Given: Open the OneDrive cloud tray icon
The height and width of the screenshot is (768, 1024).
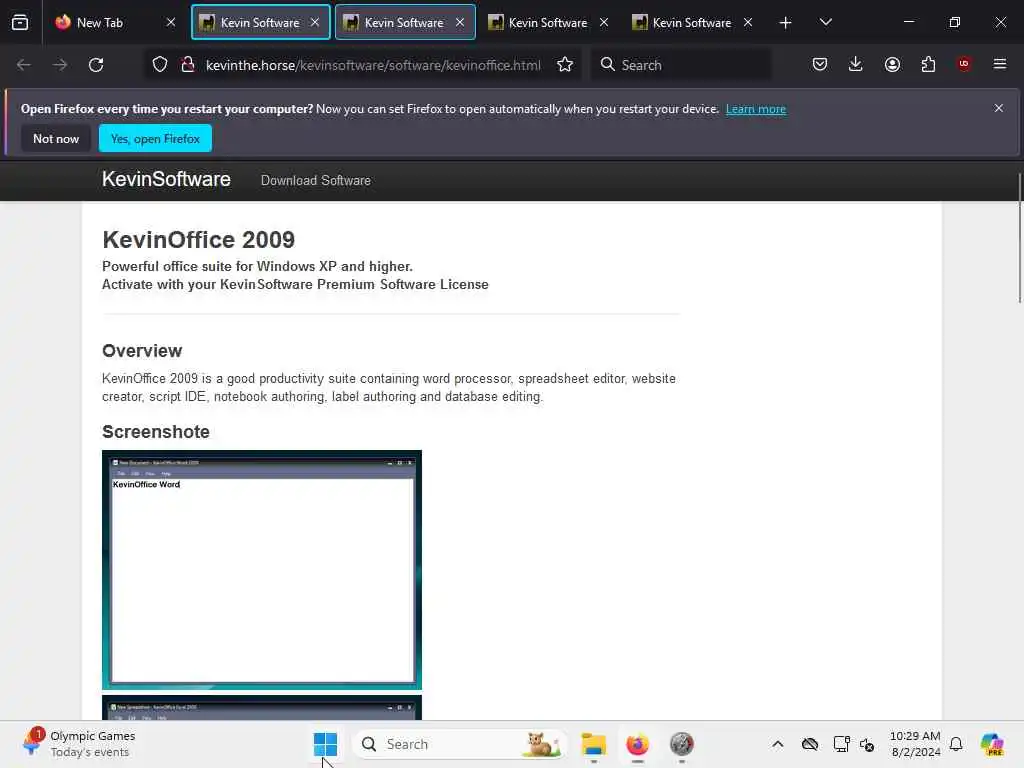Looking at the screenshot, I should pos(810,744).
